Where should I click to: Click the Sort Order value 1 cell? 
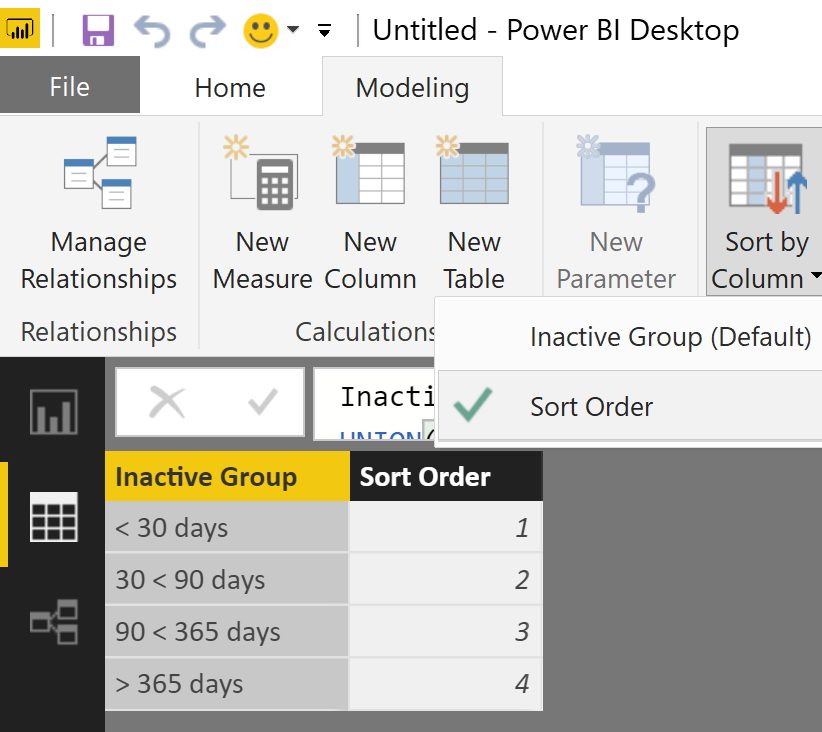(x=446, y=528)
